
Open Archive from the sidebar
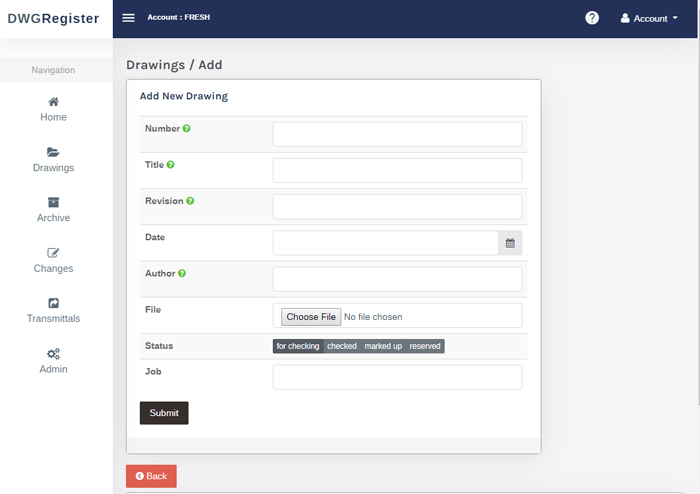54,210
